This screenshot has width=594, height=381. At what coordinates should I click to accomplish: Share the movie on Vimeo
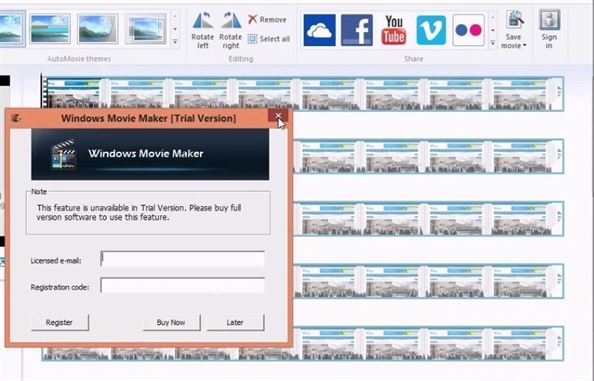click(x=431, y=30)
